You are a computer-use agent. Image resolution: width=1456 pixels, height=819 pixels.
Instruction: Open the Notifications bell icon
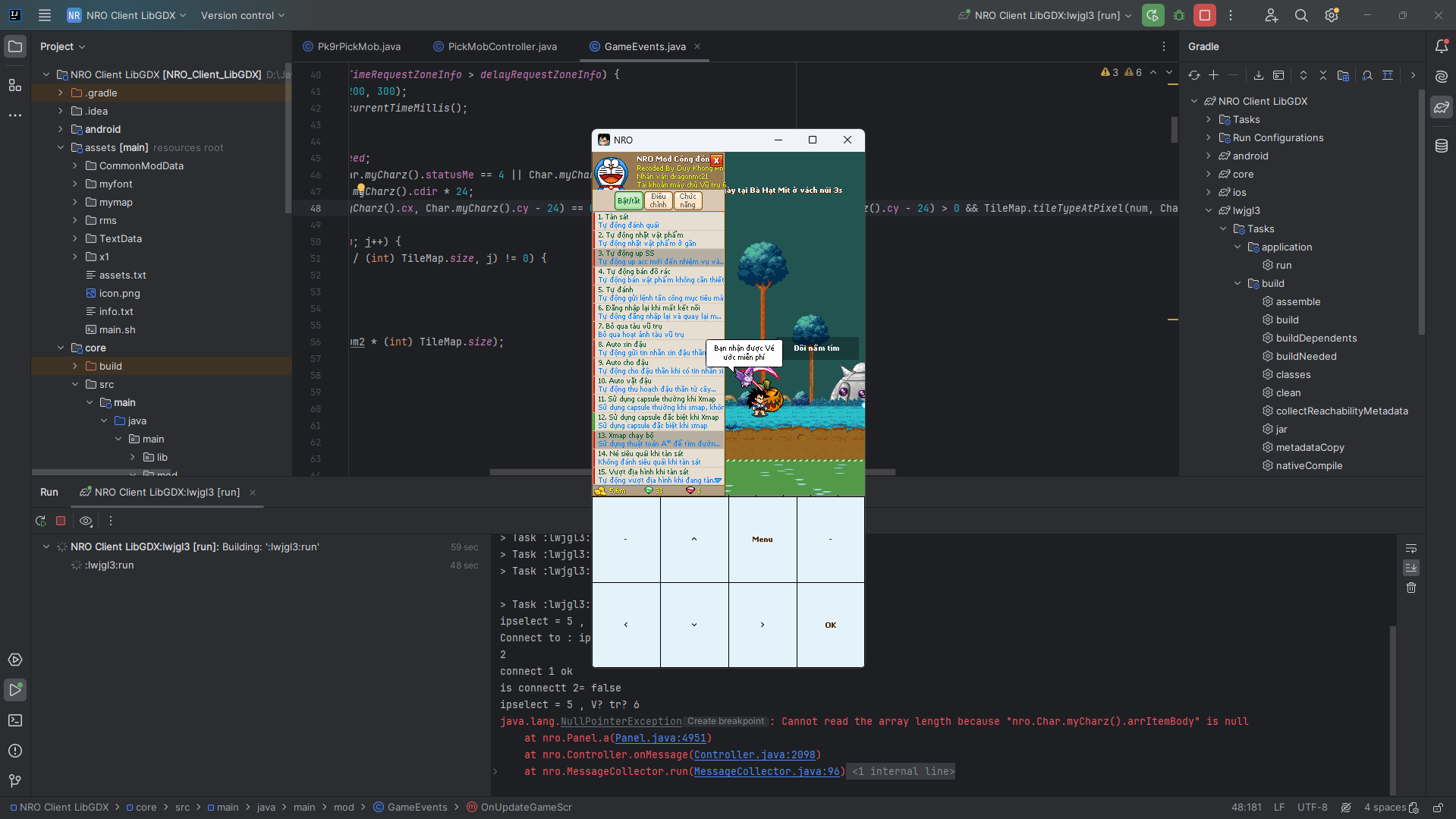point(1442,46)
